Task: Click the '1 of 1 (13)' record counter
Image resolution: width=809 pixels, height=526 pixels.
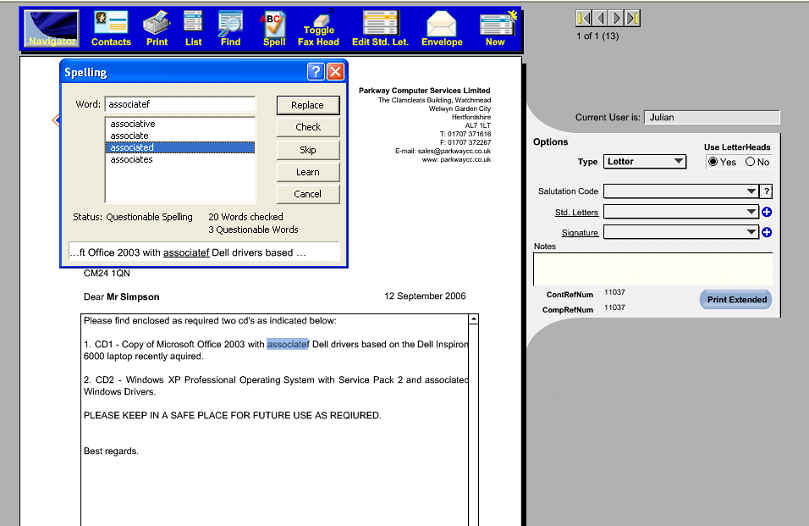Action: [597, 36]
